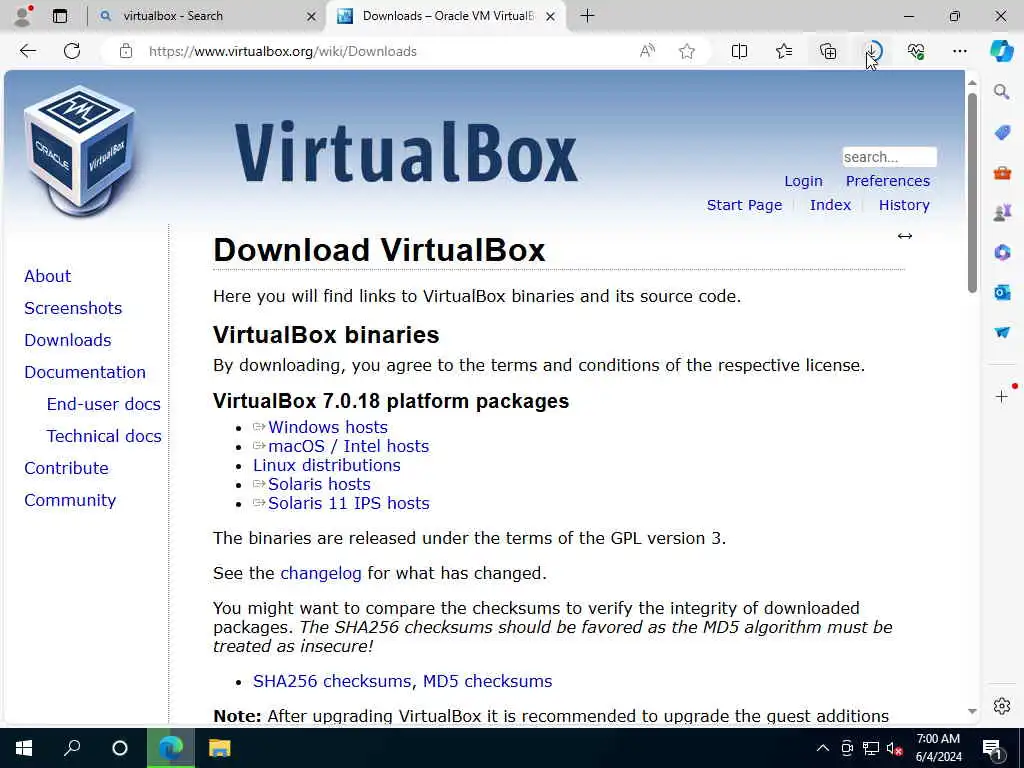Click the address bar URL

point(282,51)
